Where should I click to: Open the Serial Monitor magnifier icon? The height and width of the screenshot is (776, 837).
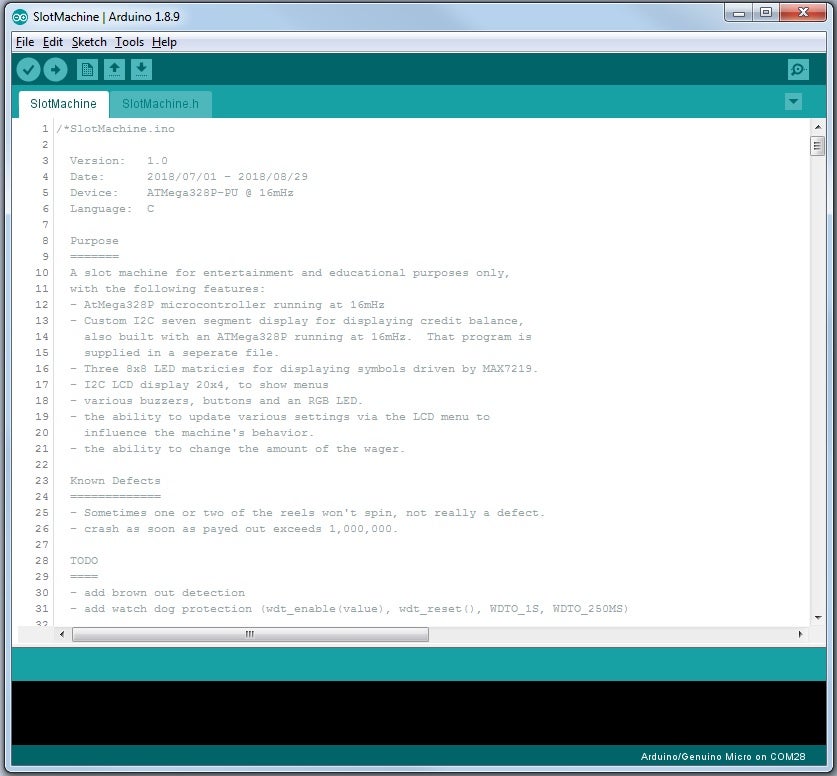[x=798, y=69]
